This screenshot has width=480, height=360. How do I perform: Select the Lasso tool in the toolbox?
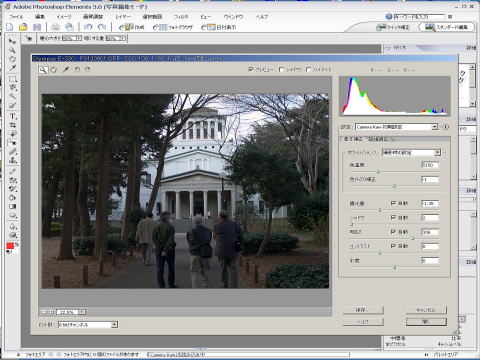pyautogui.click(x=12, y=88)
